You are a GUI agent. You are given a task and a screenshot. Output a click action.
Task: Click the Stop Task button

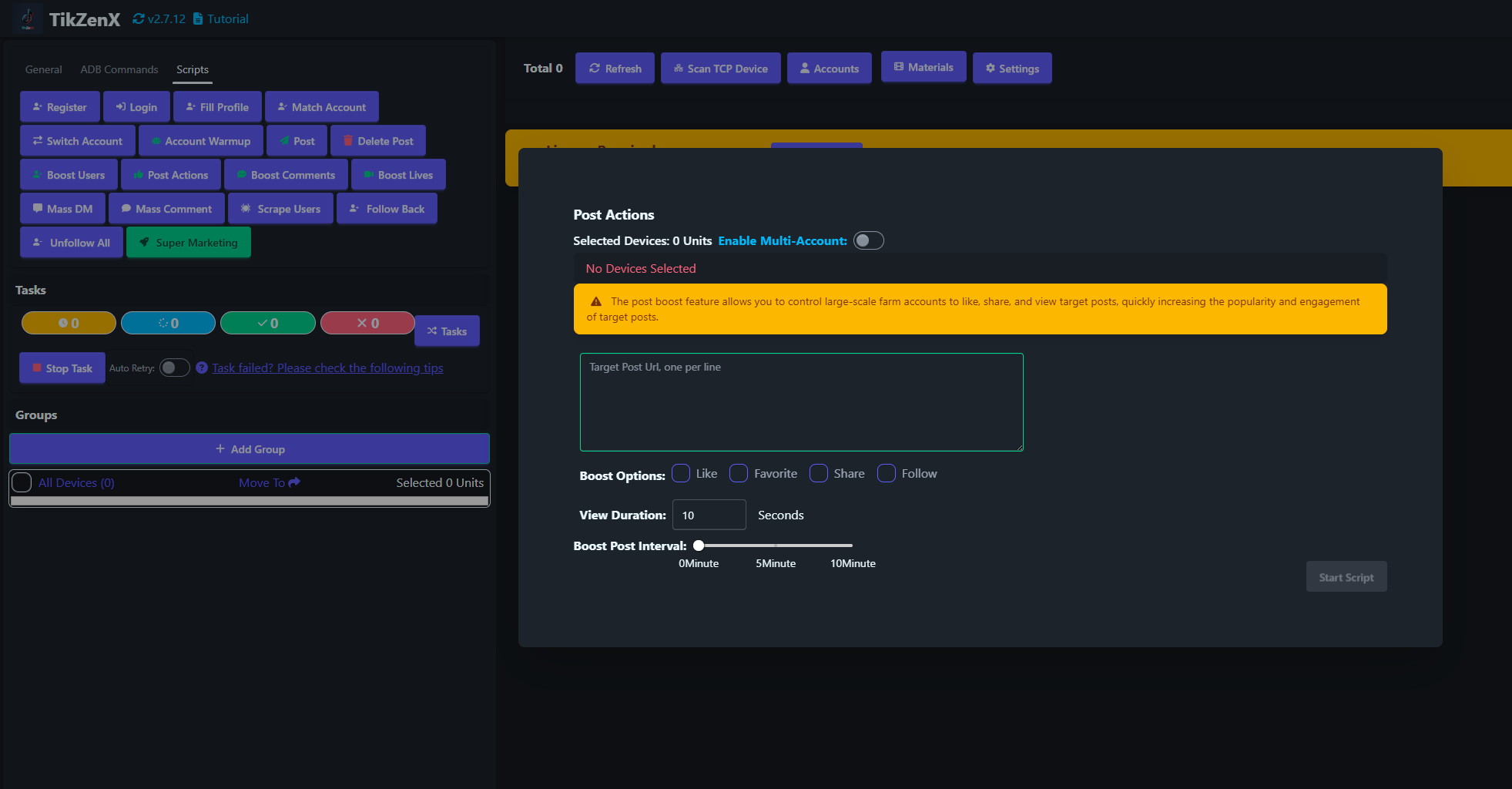click(62, 368)
